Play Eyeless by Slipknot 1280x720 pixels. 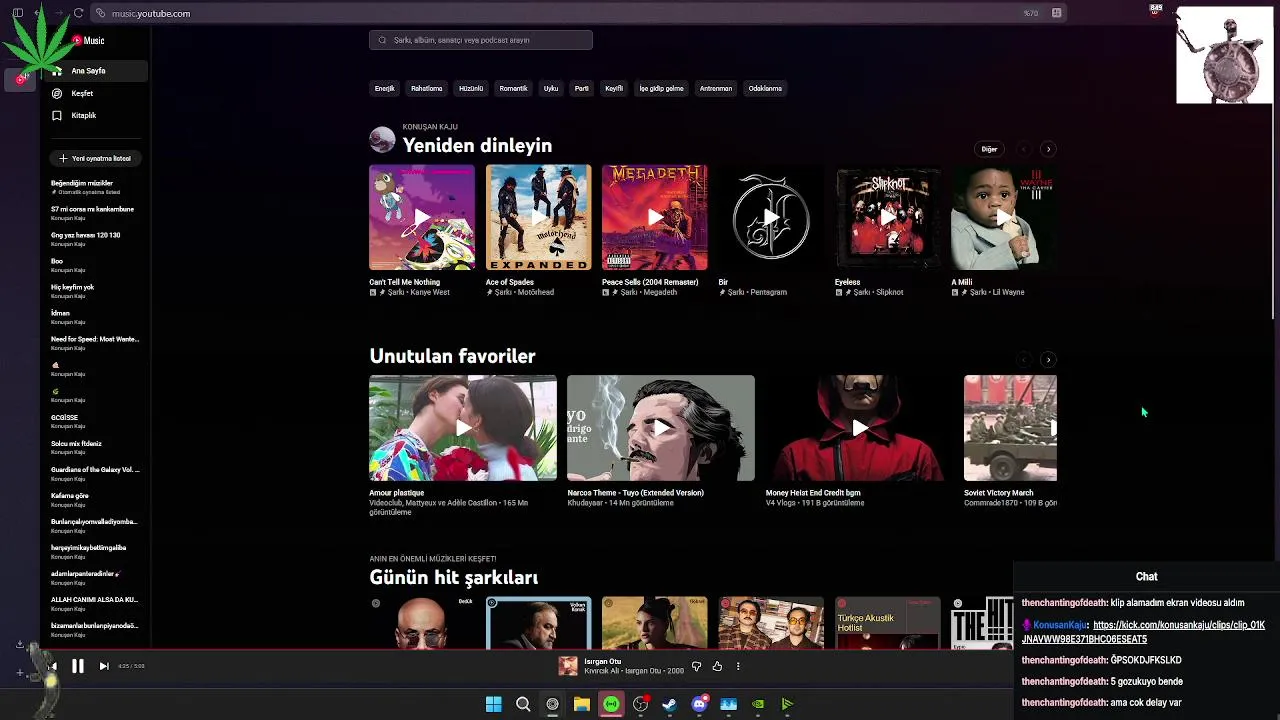pos(888,218)
